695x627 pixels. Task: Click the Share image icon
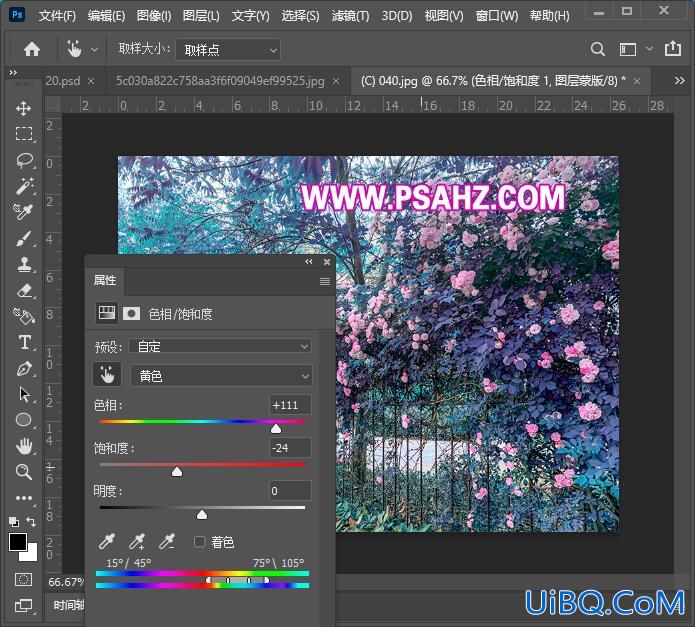click(672, 48)
